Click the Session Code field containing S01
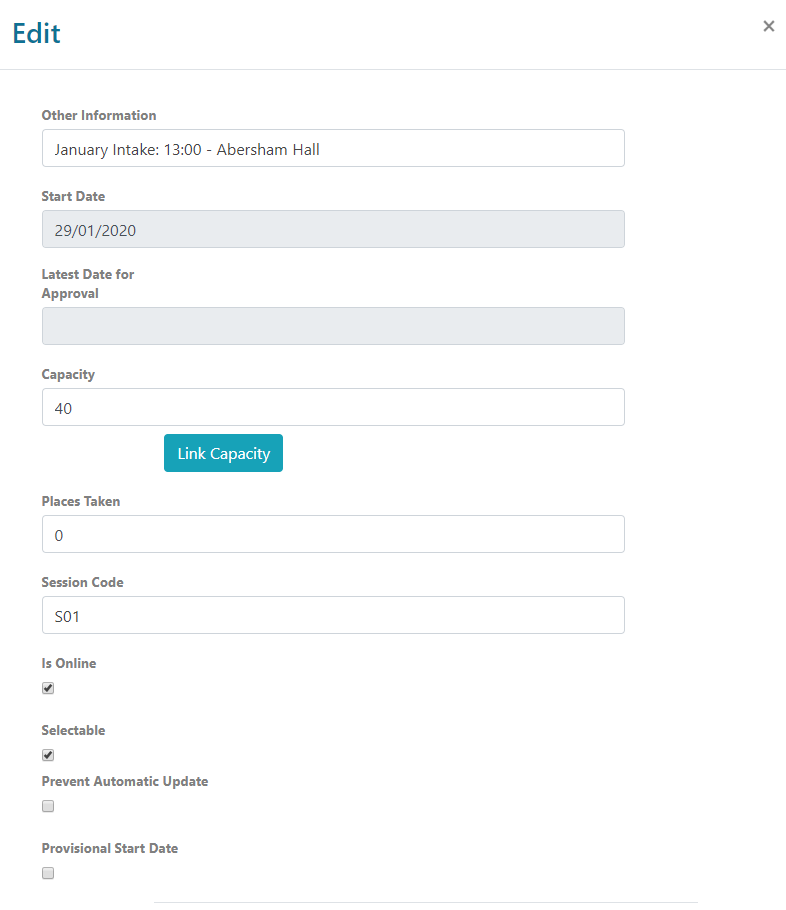The height and width of the screenshot is (910, 786). click(333, 615)
